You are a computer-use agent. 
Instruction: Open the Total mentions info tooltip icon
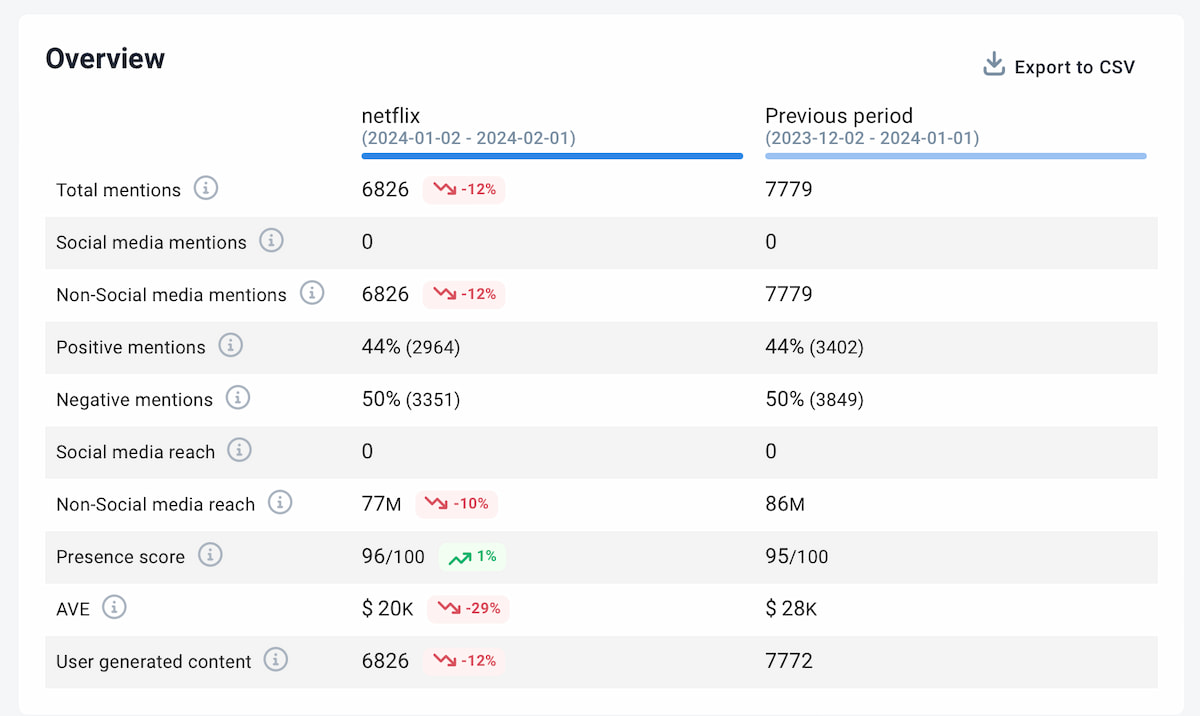(205, 188)
